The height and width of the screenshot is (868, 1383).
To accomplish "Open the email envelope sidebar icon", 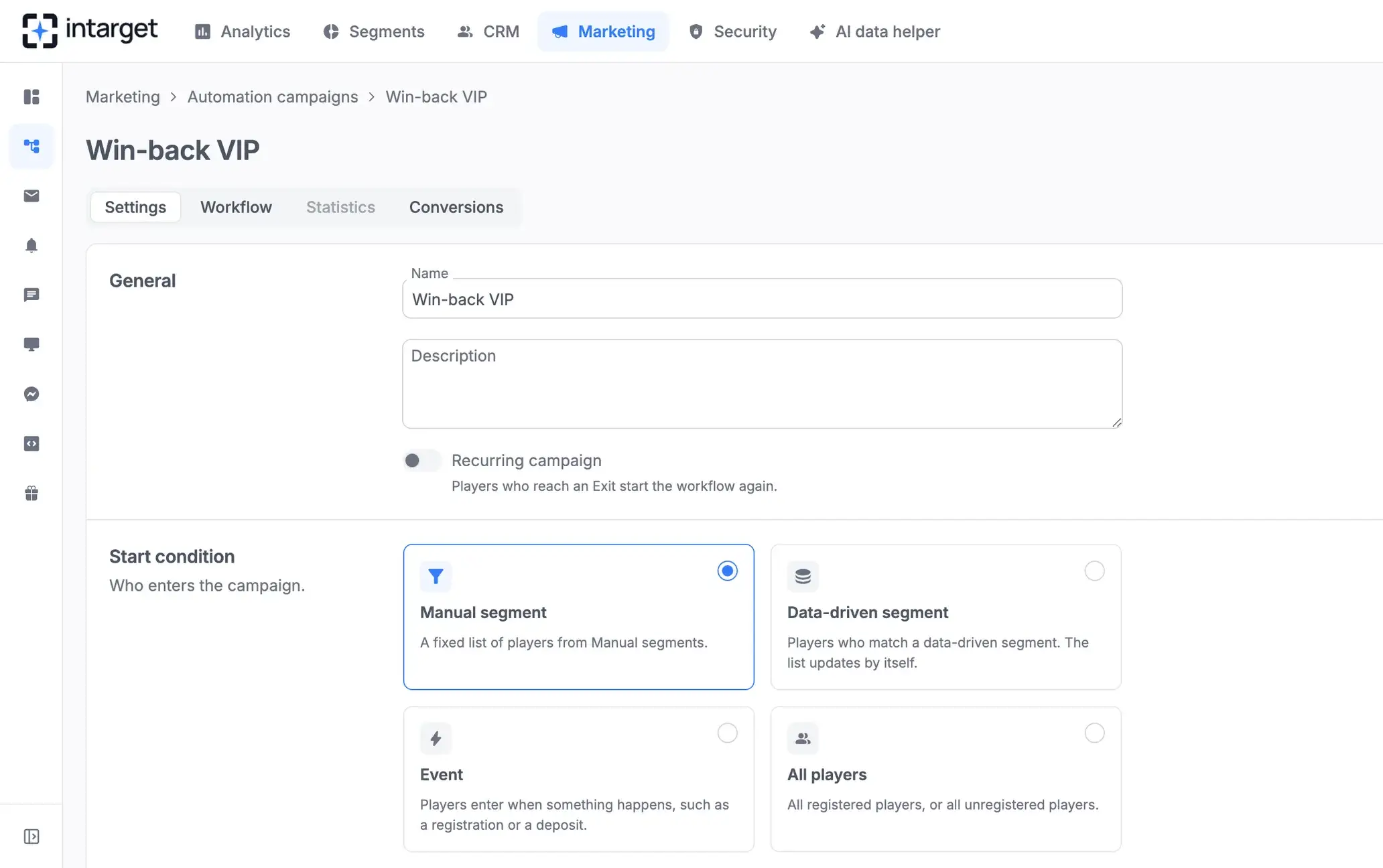I will [x=31, y=196].
